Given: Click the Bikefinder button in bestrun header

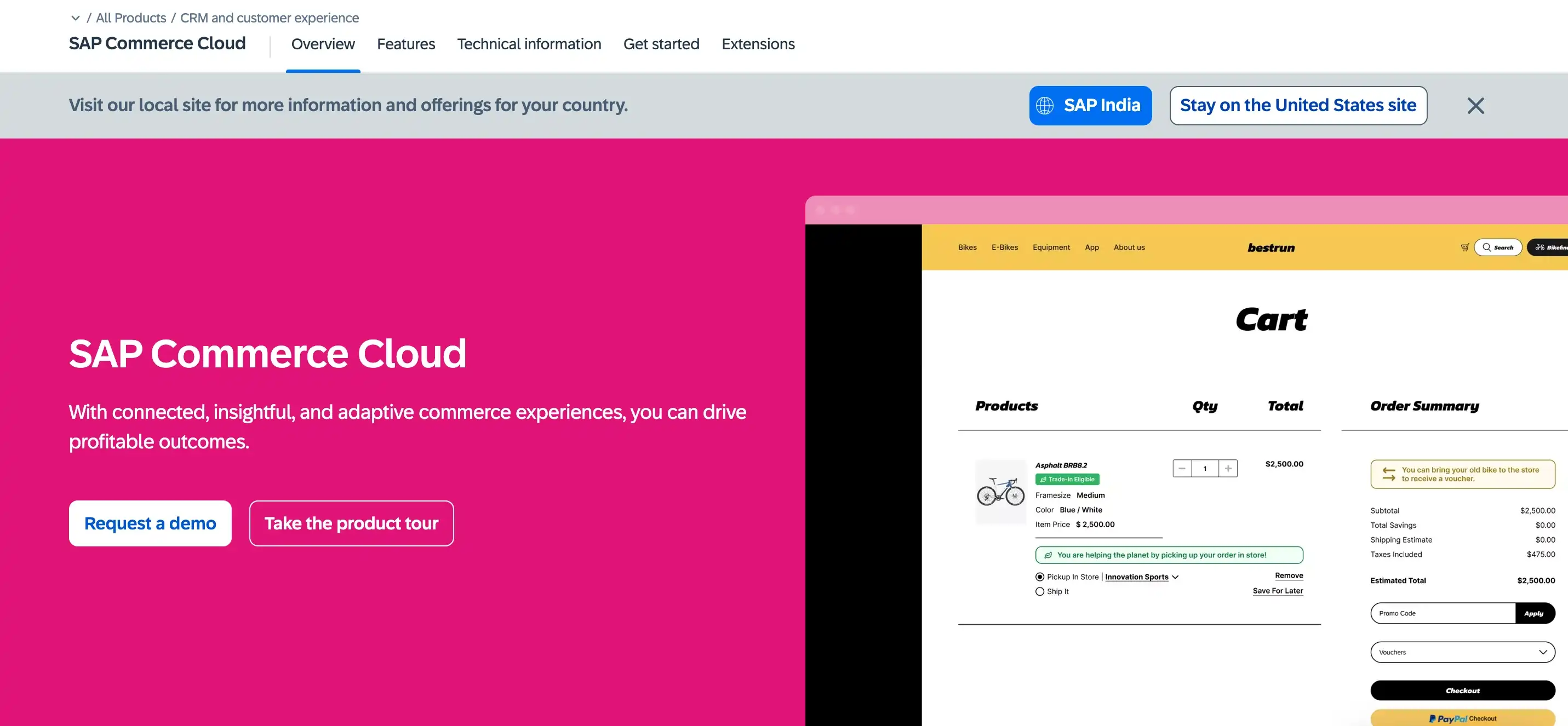Looking at the screenshot, I should click(1548, 247).
